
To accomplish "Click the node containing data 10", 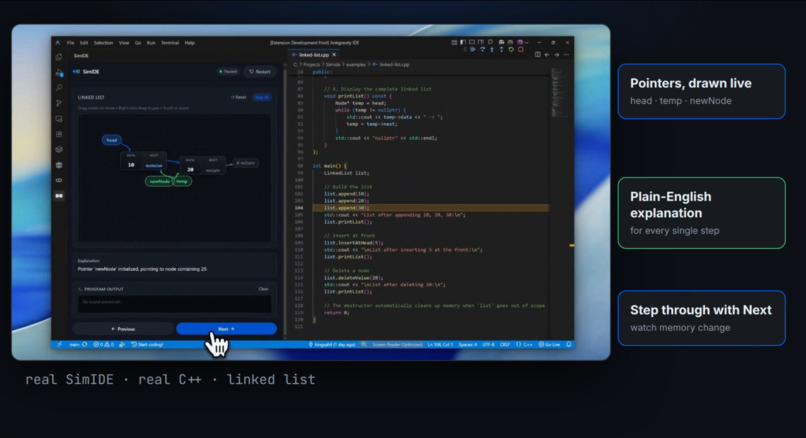I will pyautogui.click(x=143, y=161).
